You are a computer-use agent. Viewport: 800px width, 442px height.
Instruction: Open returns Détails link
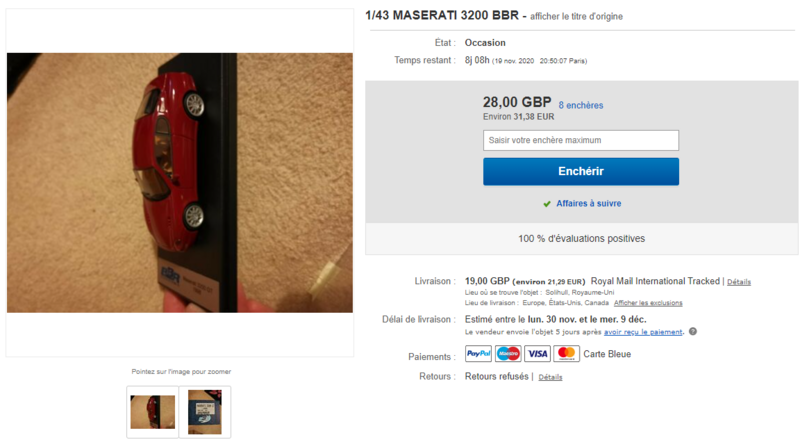tap(550, 377)
